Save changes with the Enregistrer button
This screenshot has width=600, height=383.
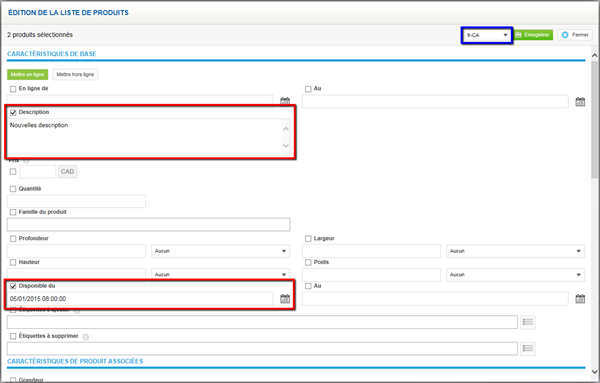[x=533, y=35]
